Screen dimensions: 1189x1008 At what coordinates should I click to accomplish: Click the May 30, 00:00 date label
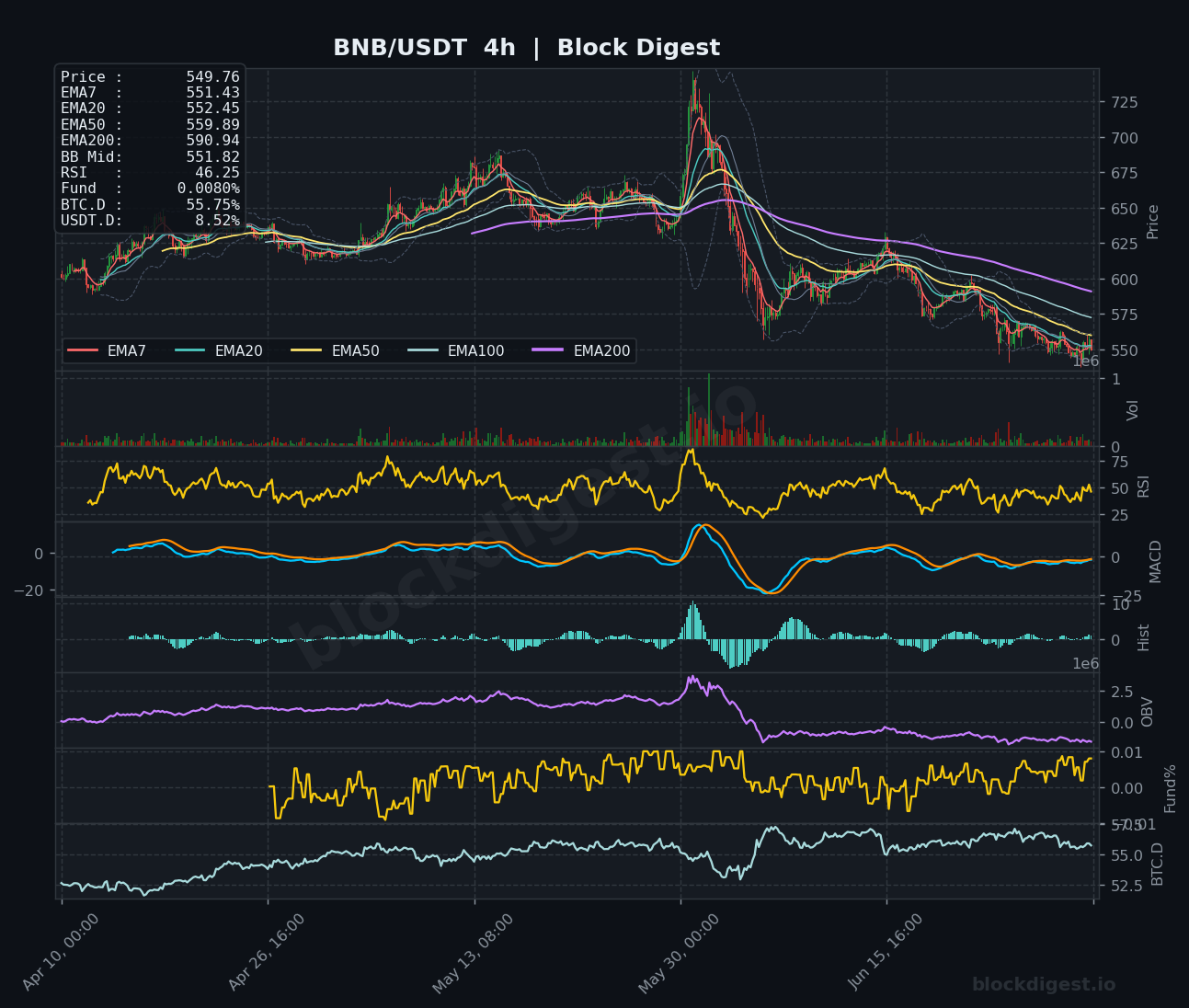point(678,953)
